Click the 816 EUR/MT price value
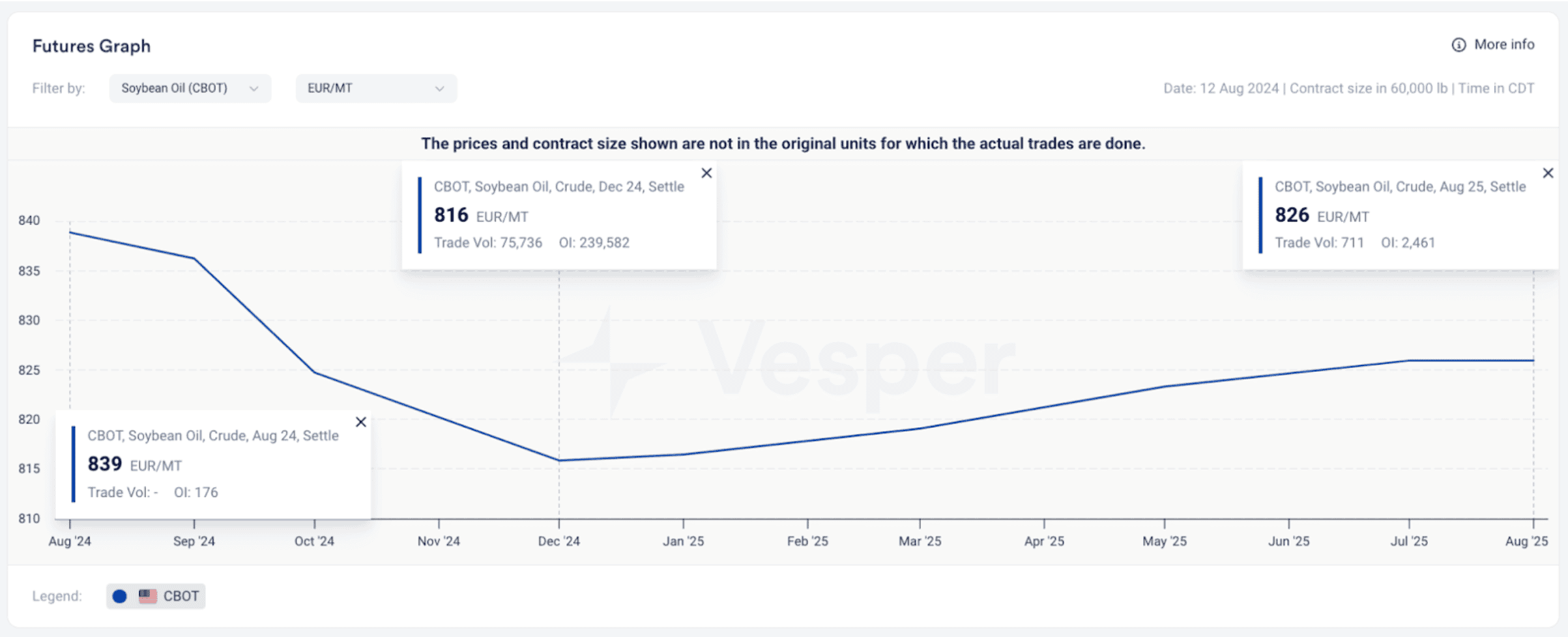Image resolution: width=1568 pixels, height=637 pixels. tap(481, 215)
